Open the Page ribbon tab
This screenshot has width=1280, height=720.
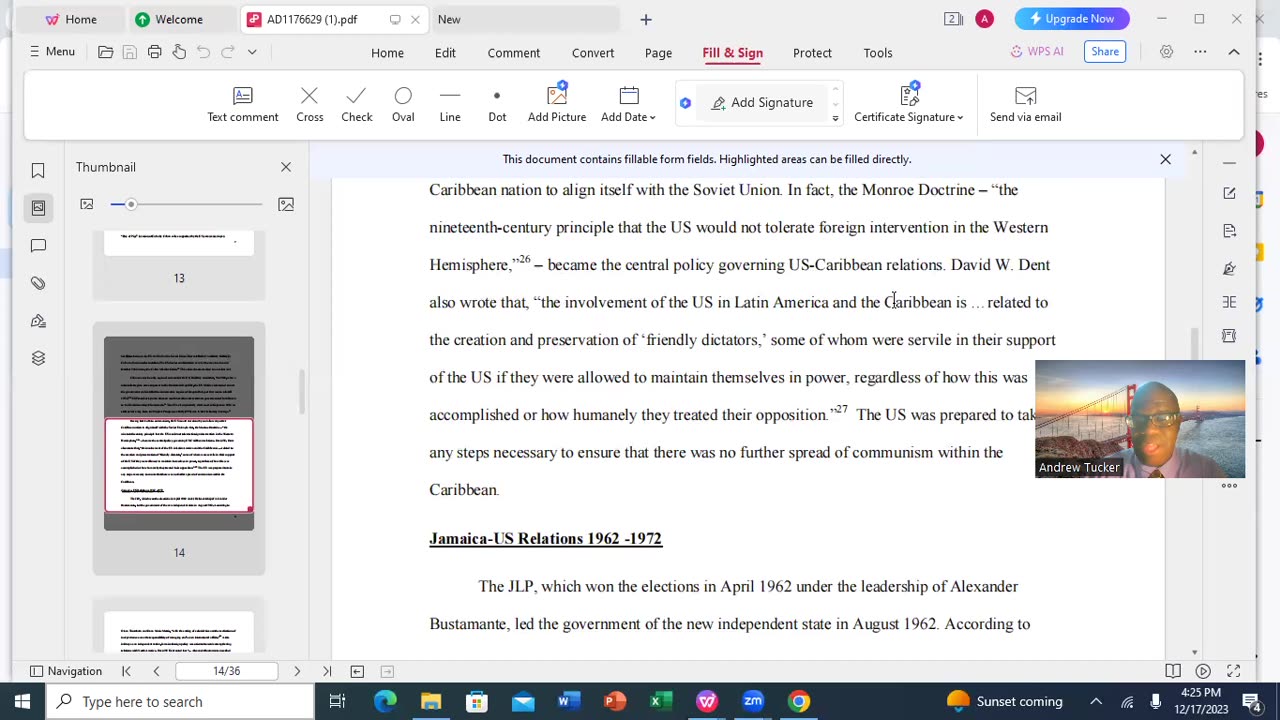658,53
